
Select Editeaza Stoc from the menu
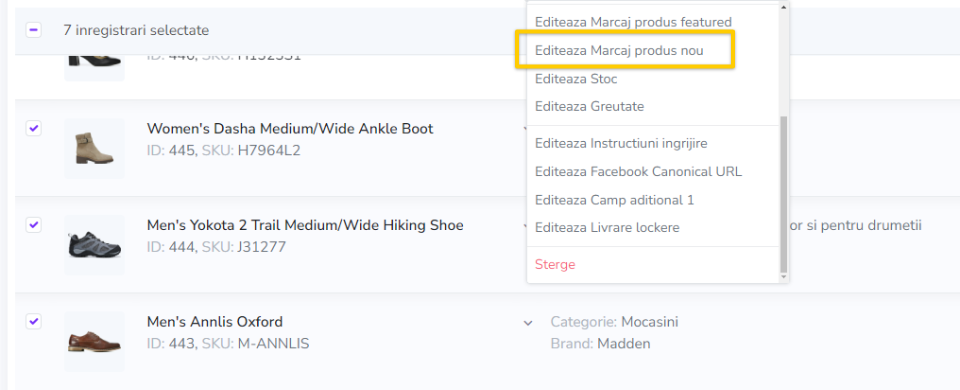576,79
